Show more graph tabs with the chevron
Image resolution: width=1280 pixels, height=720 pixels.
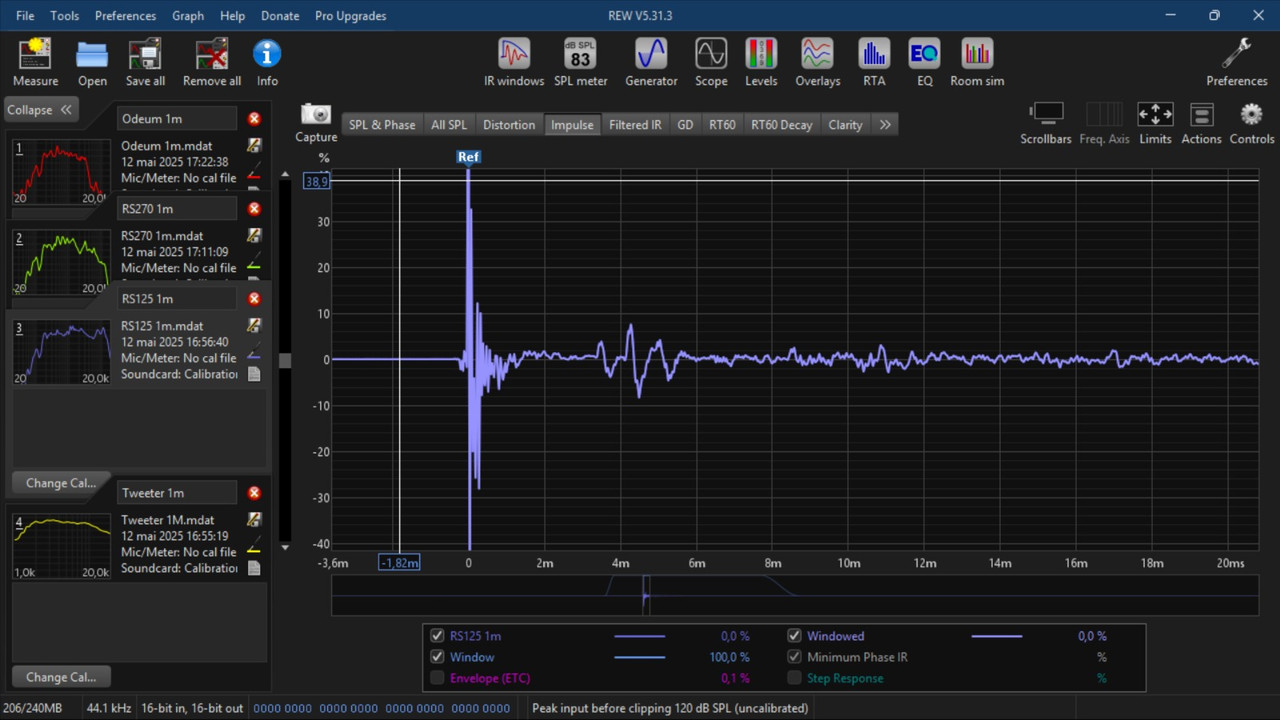click(885, 125)
